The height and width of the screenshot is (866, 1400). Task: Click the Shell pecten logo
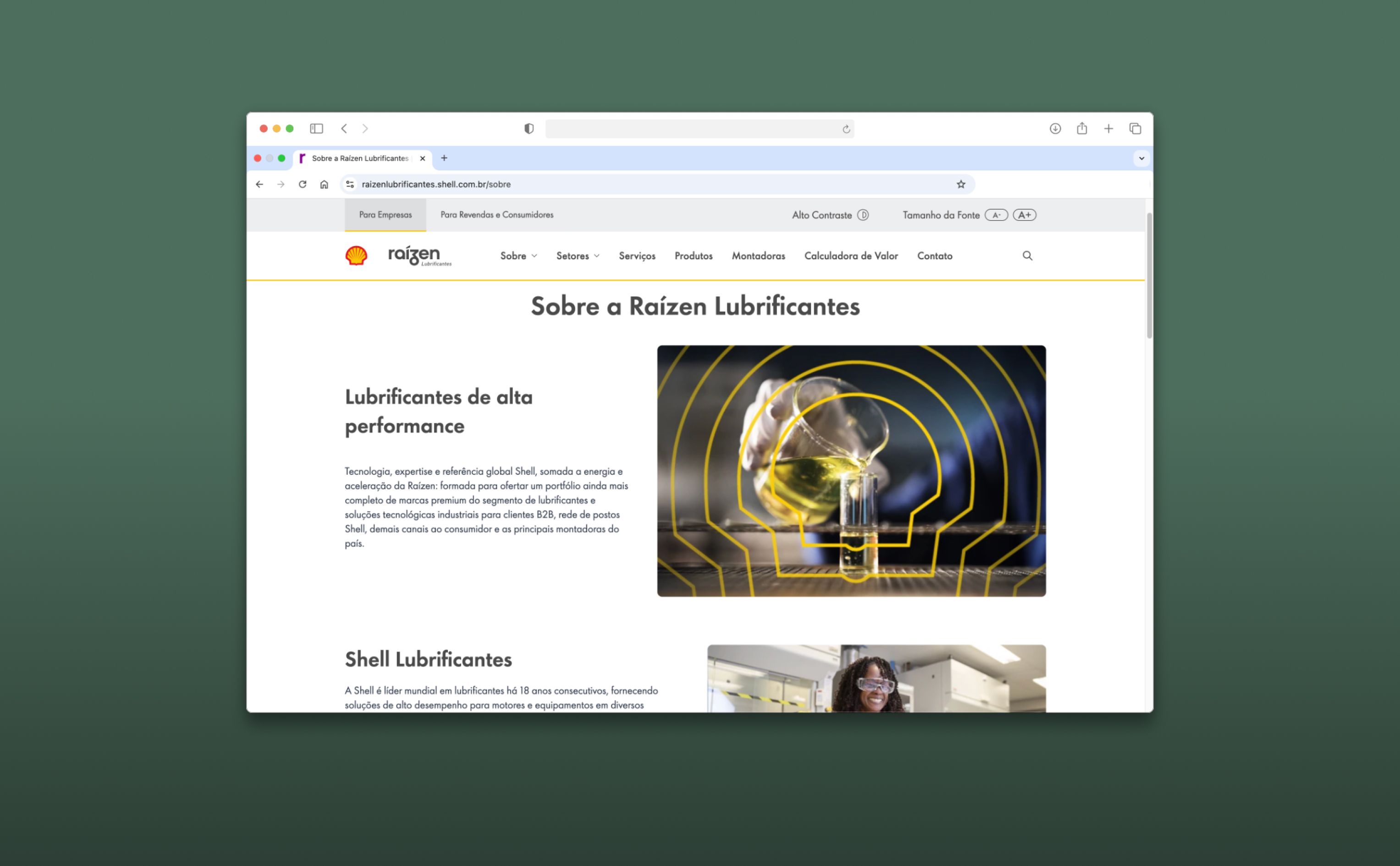click(x=356, y=256)
